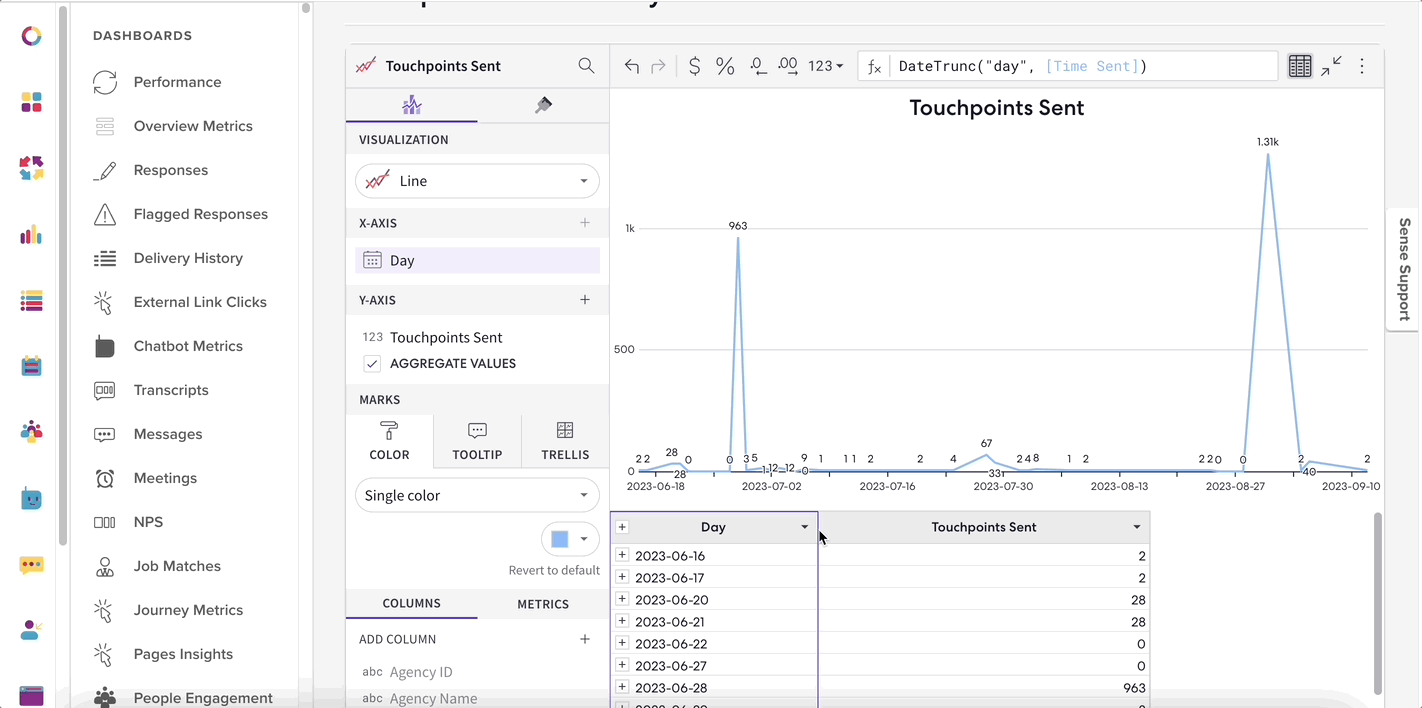Screen dimensions: 1422x708
Task: Open Flagged Responses dashboard
Action: 200,214
